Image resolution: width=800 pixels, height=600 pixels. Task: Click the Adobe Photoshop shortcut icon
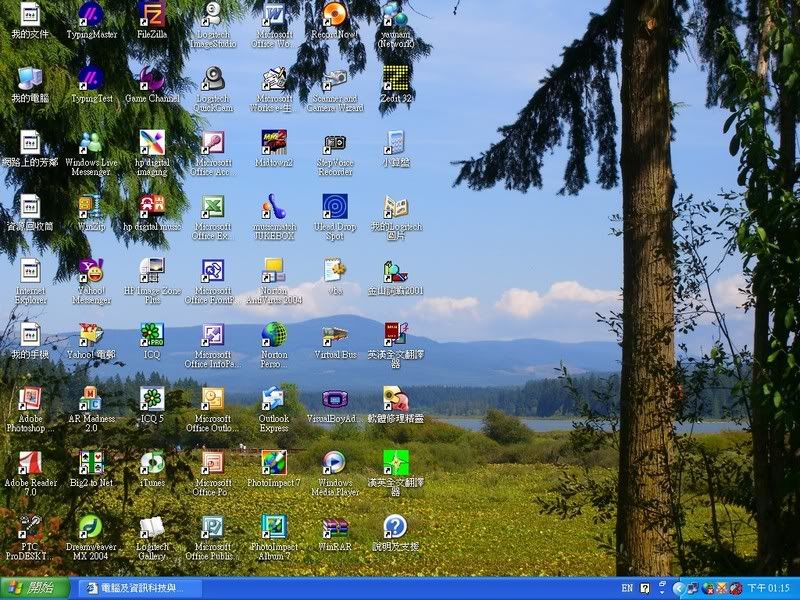point(30,398)
